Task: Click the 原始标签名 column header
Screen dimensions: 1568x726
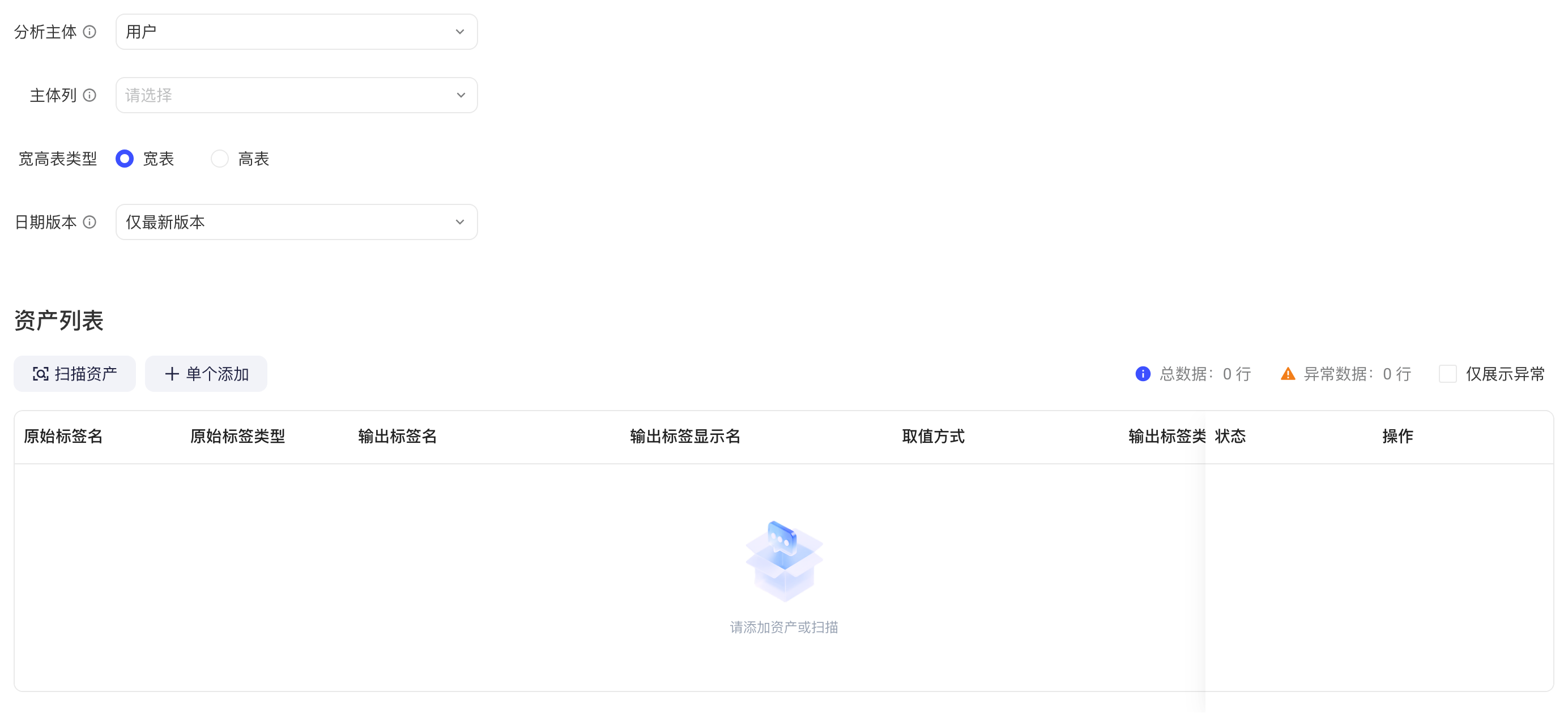Action: 63,436
